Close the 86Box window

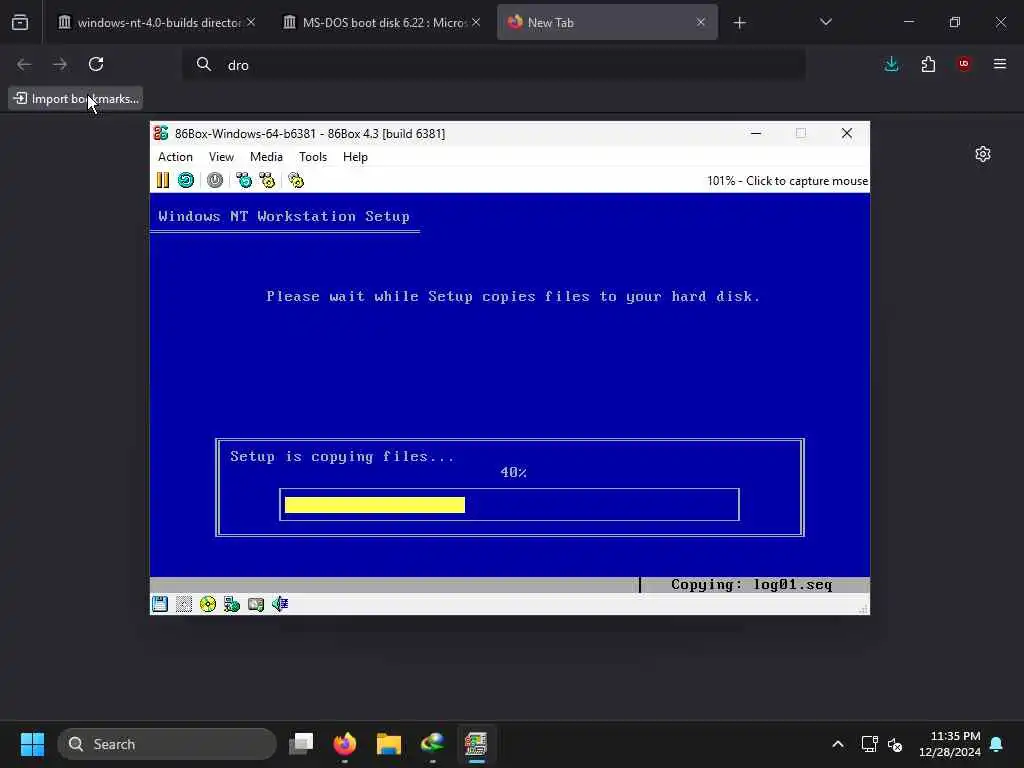pos(847,133)
